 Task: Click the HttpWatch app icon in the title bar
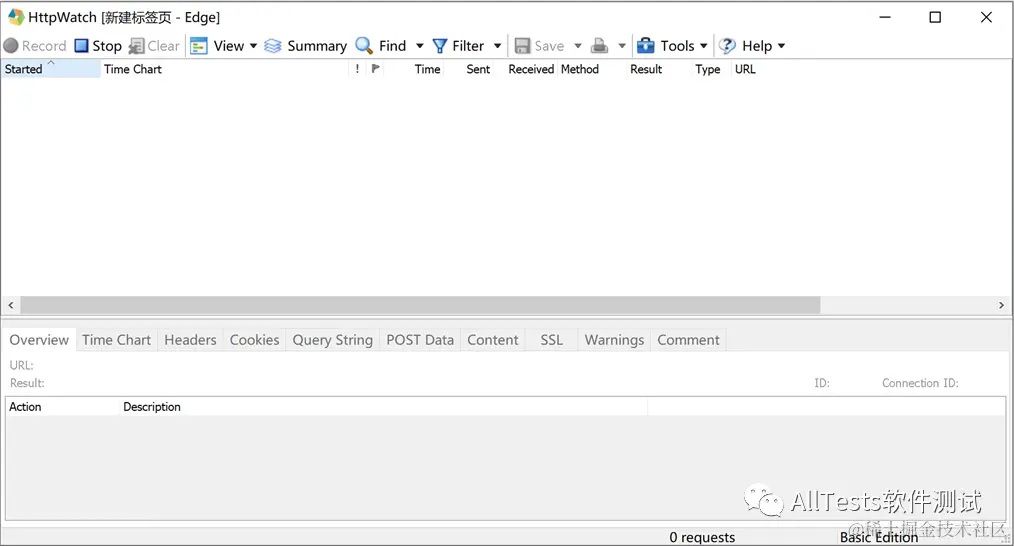point(16,17)
